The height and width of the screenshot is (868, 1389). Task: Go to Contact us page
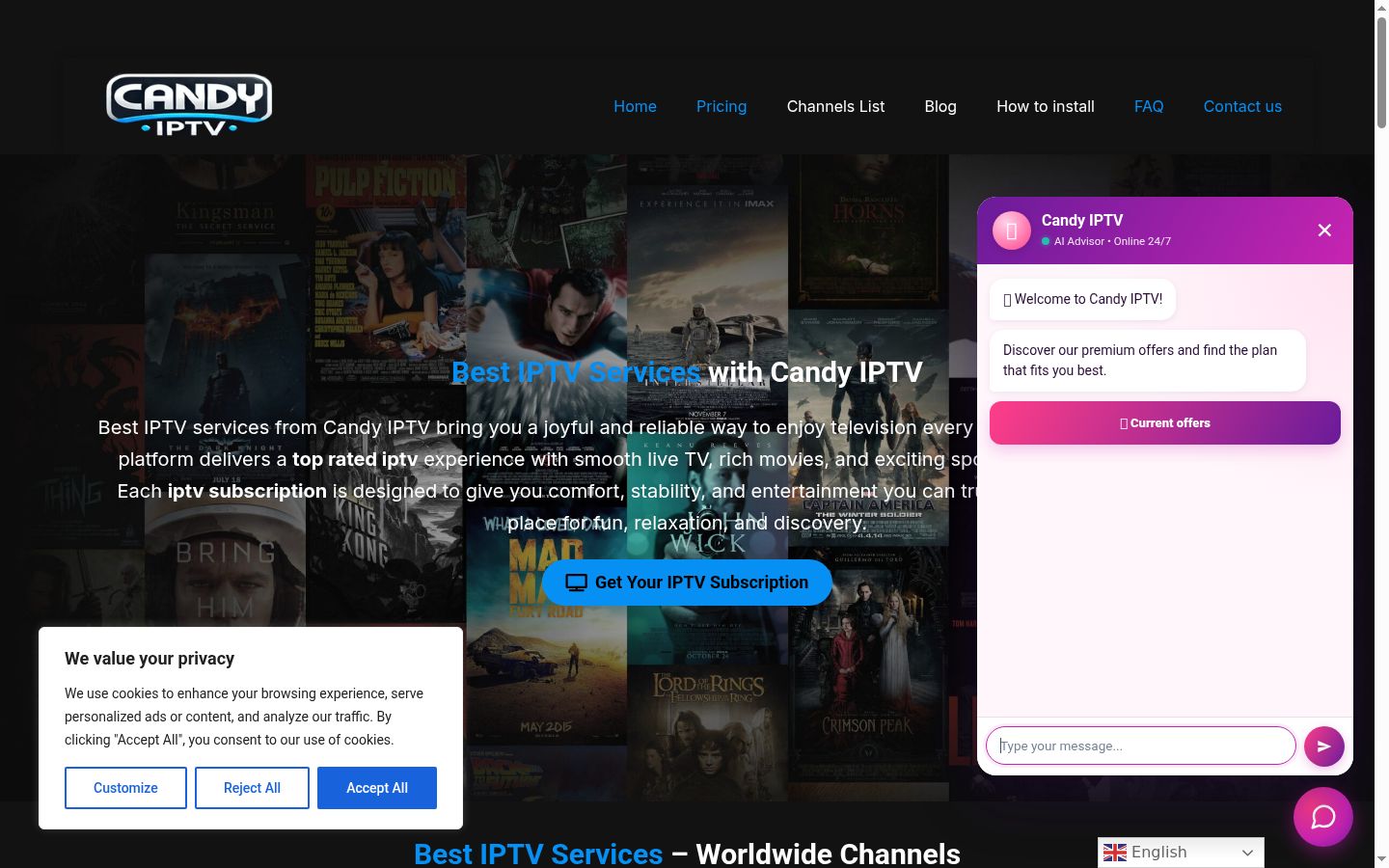click(1242, 106)
